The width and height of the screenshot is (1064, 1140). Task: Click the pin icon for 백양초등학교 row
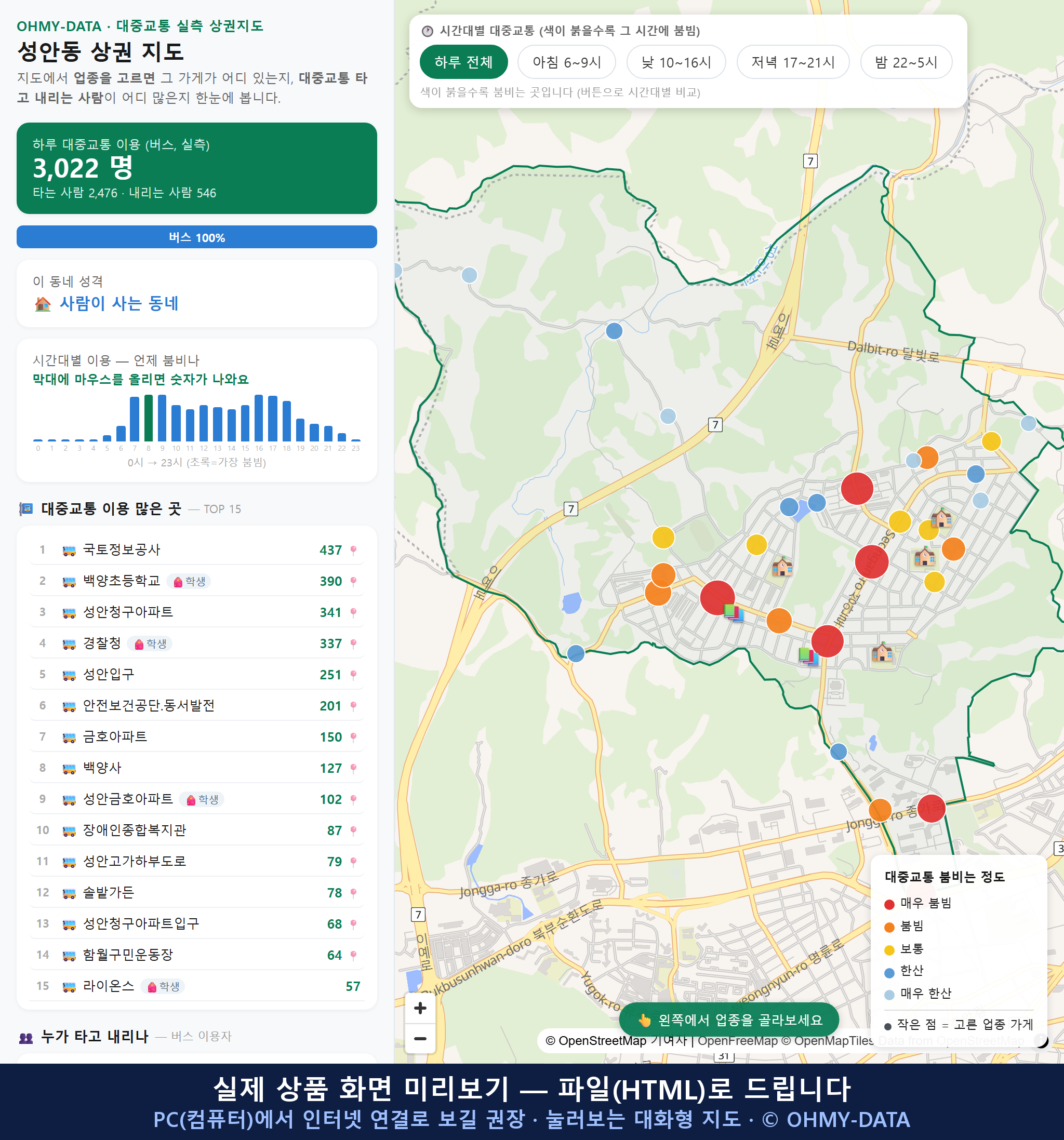click(353, 582)
